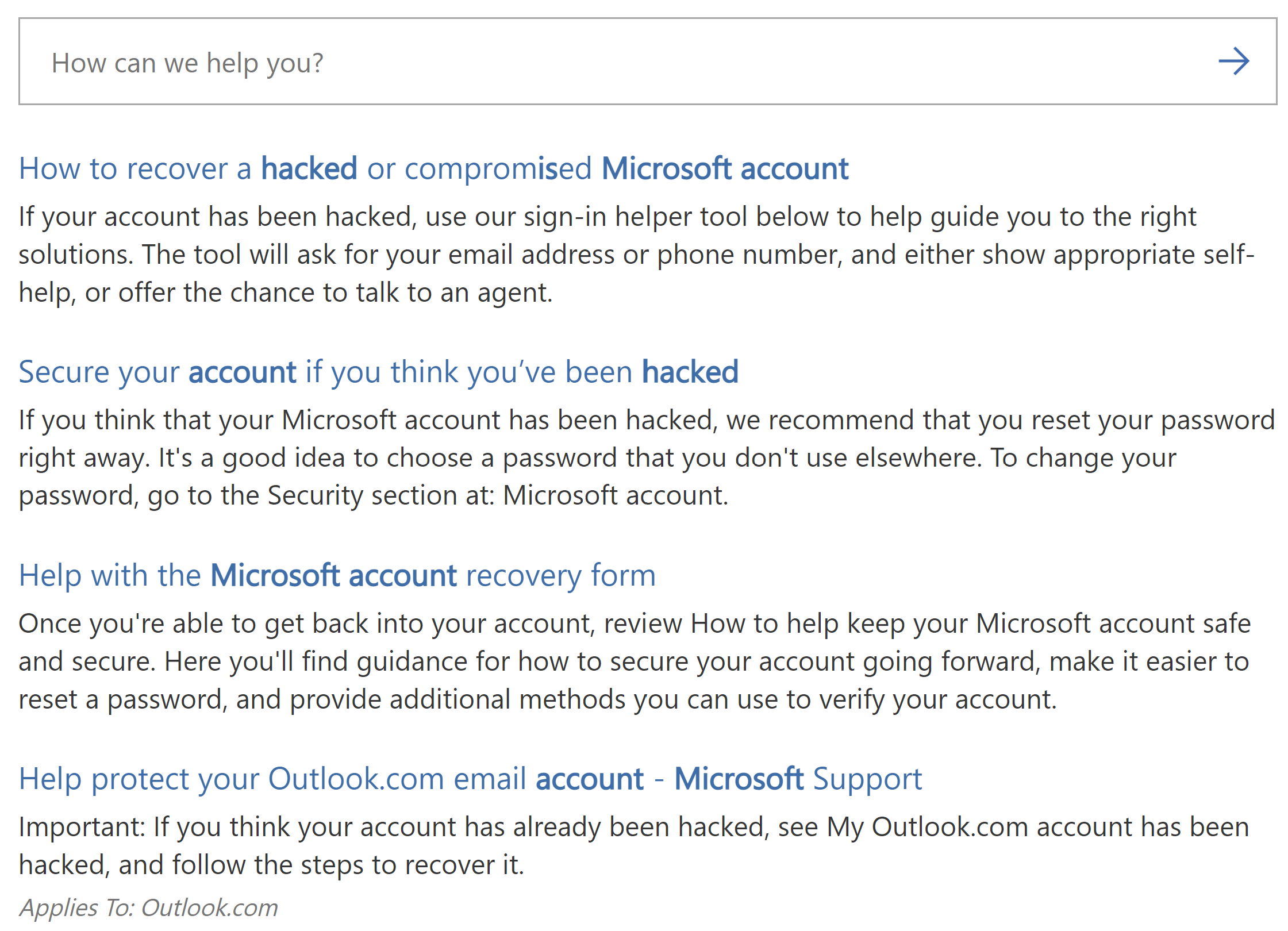This screenshot has width=1288, height=931.
Task: Open 'Help with the Microsoft account recovery form' link
Action: click(x=337, y=576)
